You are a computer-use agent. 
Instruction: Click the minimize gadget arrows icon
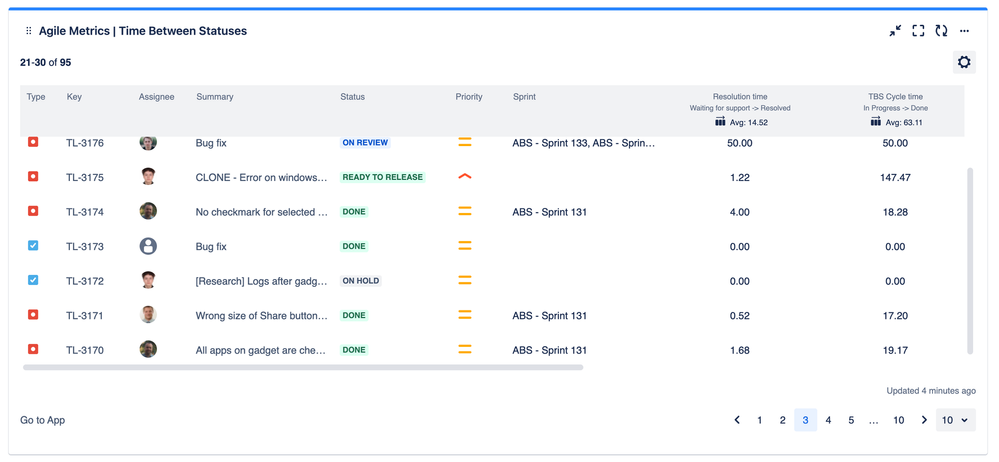click(x=895, y=31)
